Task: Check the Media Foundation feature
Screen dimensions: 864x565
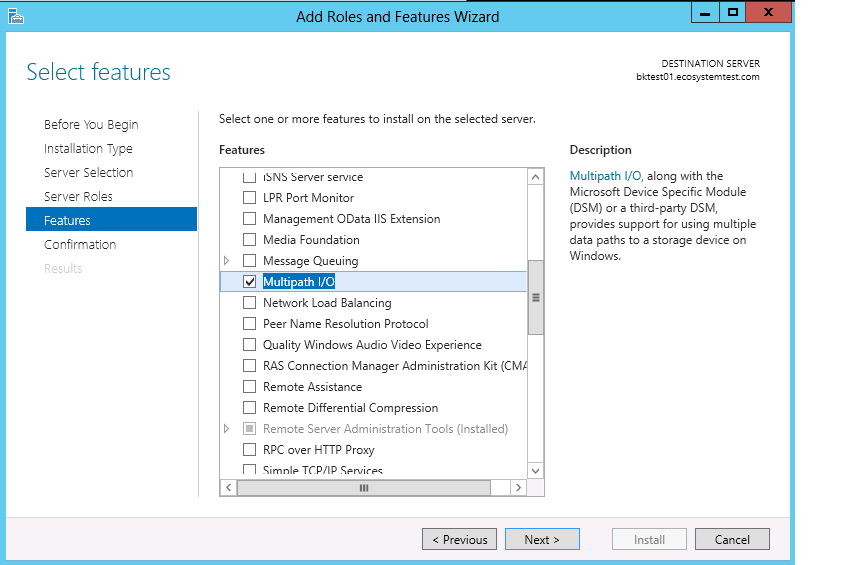Action: tap(250, 240)
